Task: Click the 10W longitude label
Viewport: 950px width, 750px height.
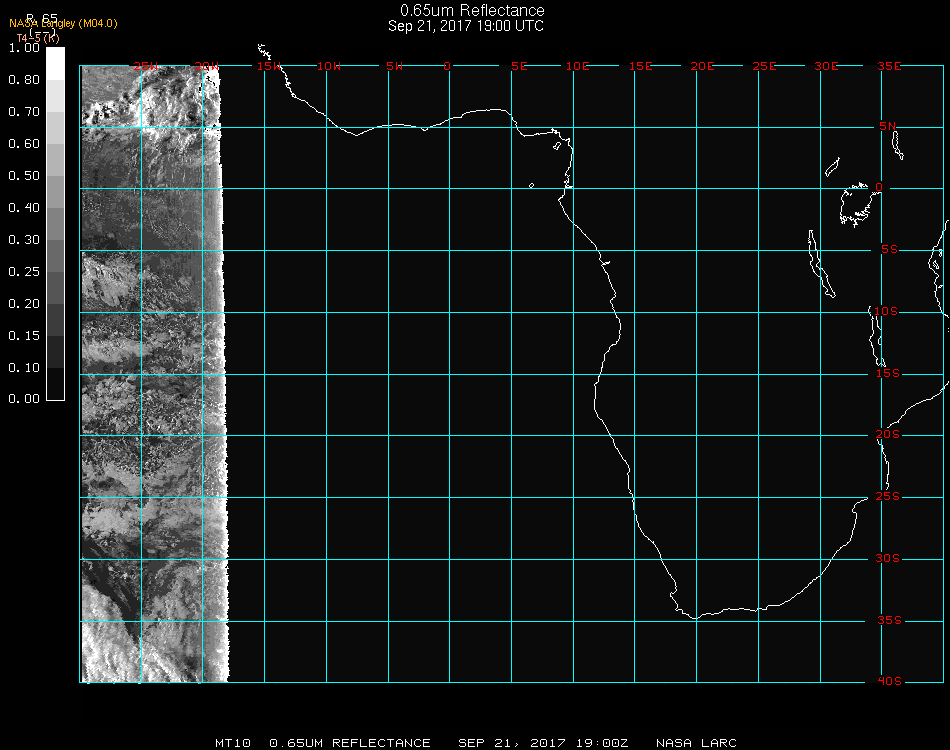Action: click(x=329, y=66)
